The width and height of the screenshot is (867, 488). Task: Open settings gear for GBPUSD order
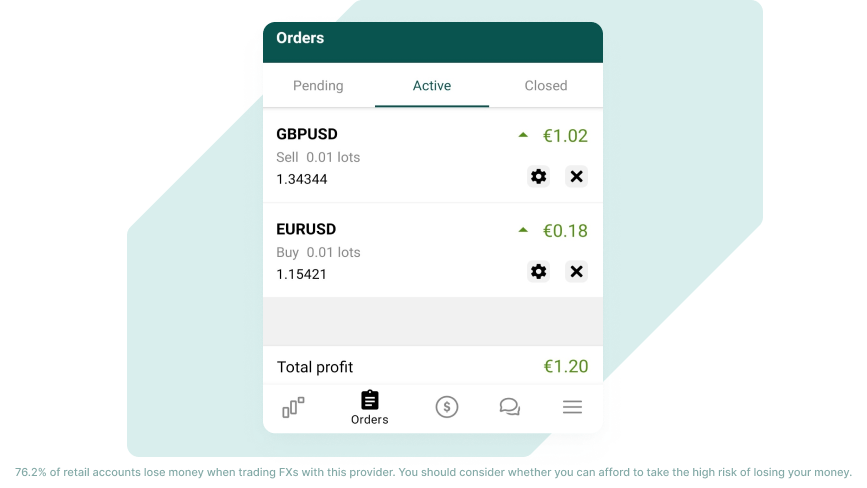point(538,176)
